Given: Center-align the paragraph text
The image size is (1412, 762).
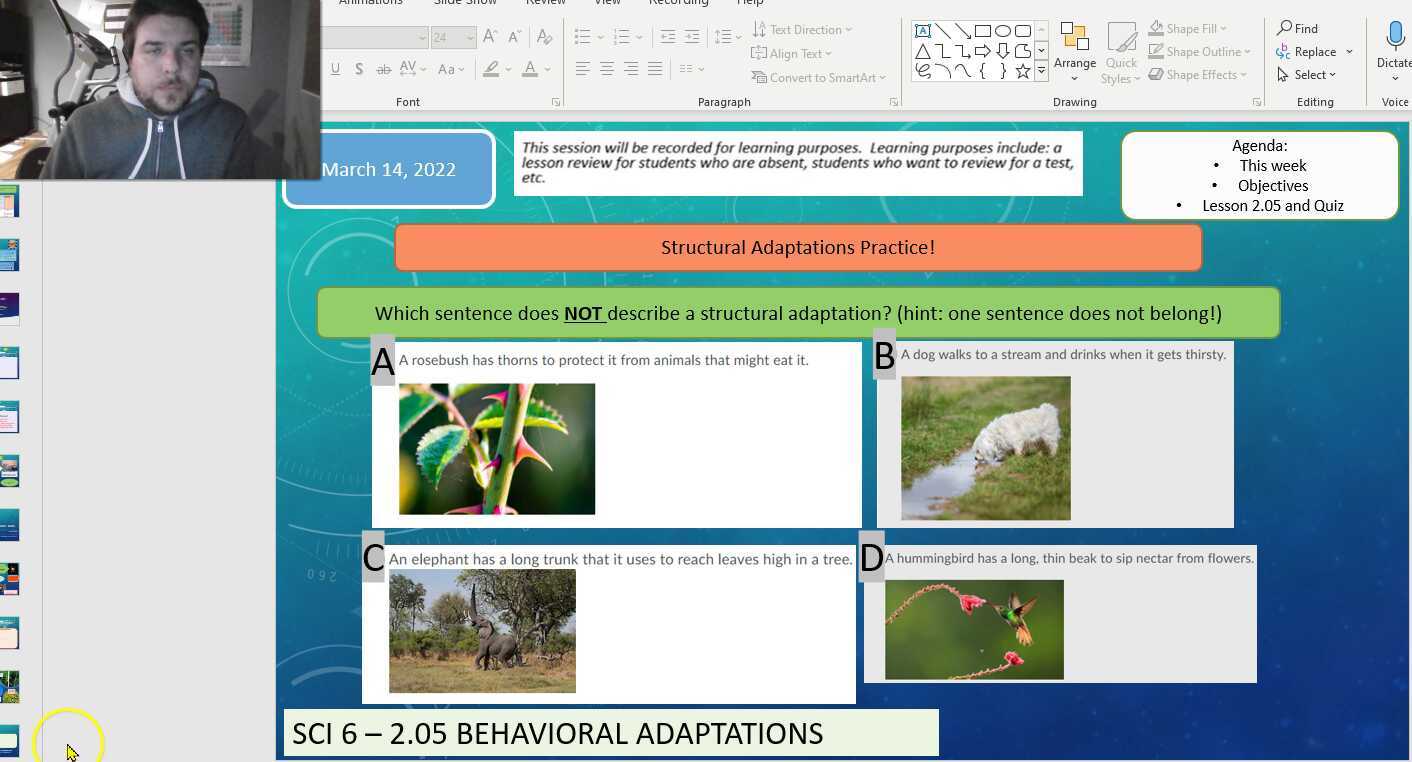Looking at the screenshot, I should click(607, 68).
